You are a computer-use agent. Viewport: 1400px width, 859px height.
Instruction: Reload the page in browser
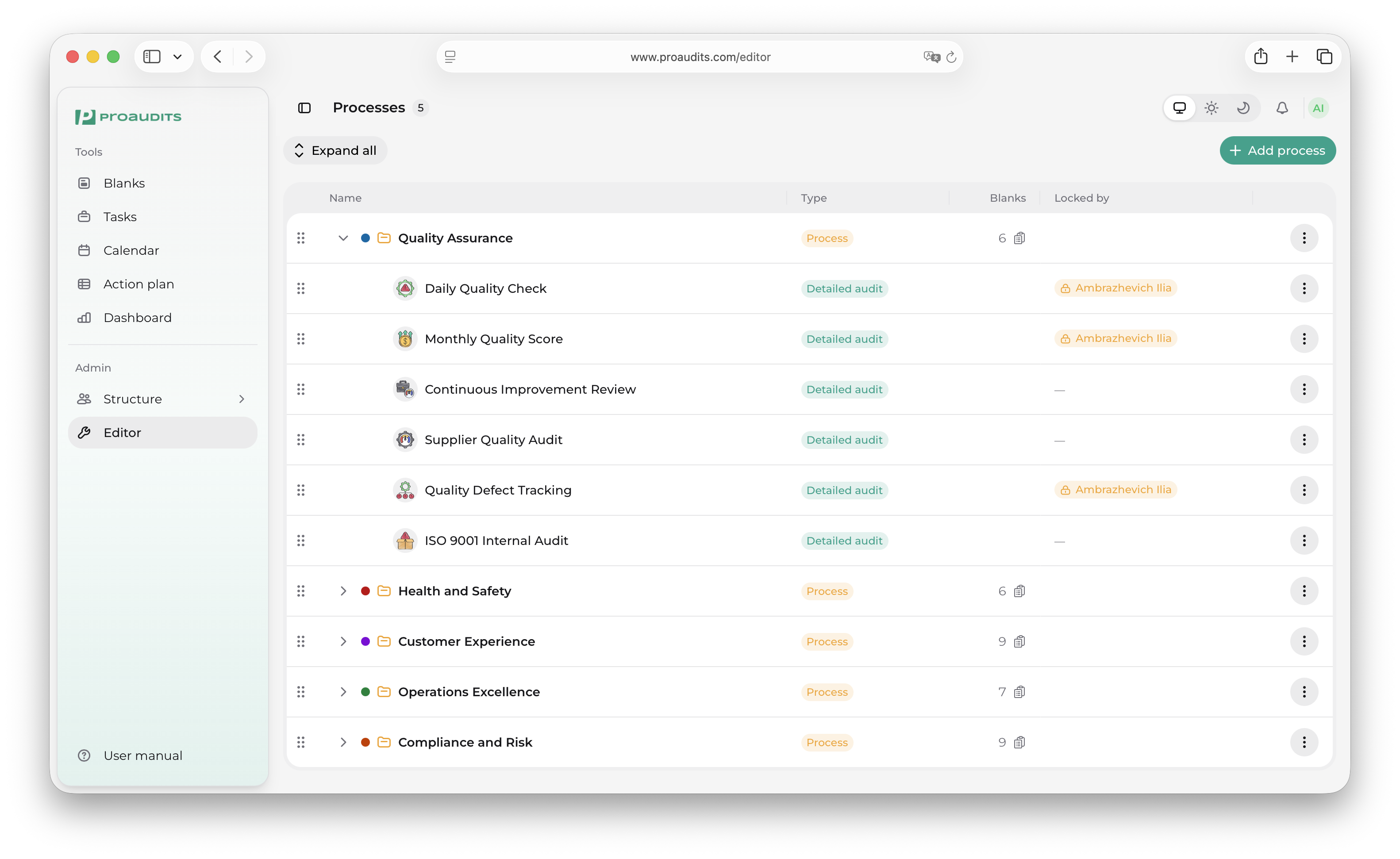pyautogui.click(x=951, y=57)
